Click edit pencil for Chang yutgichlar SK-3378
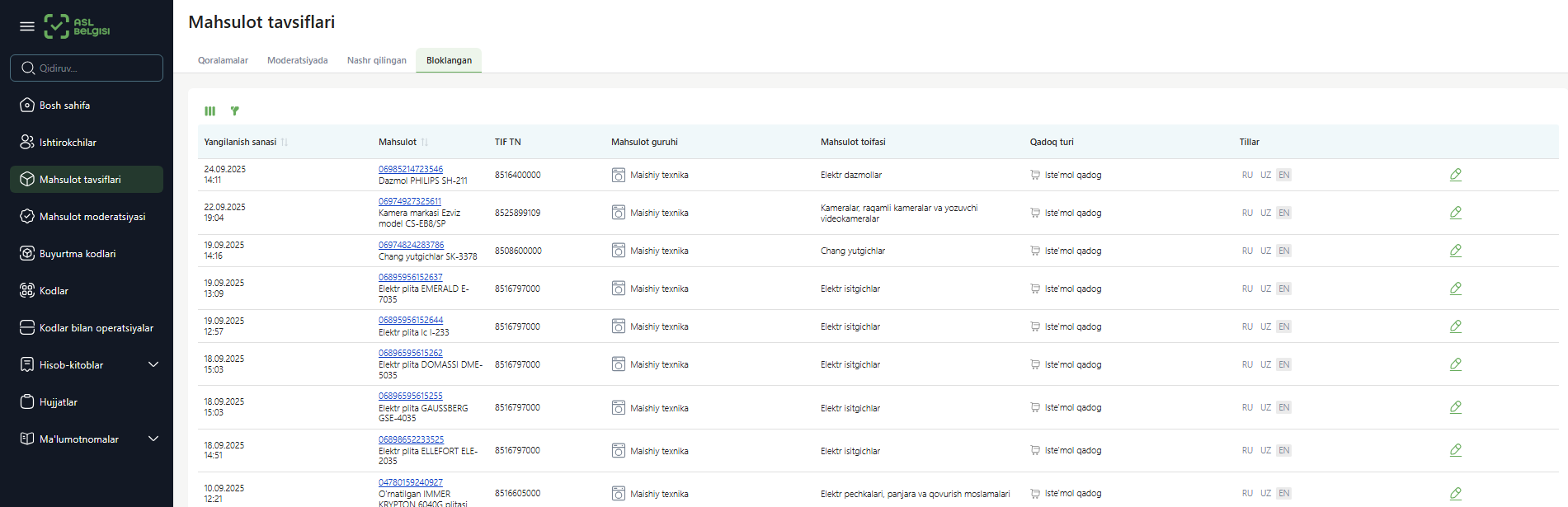 tap(1455, 251)
